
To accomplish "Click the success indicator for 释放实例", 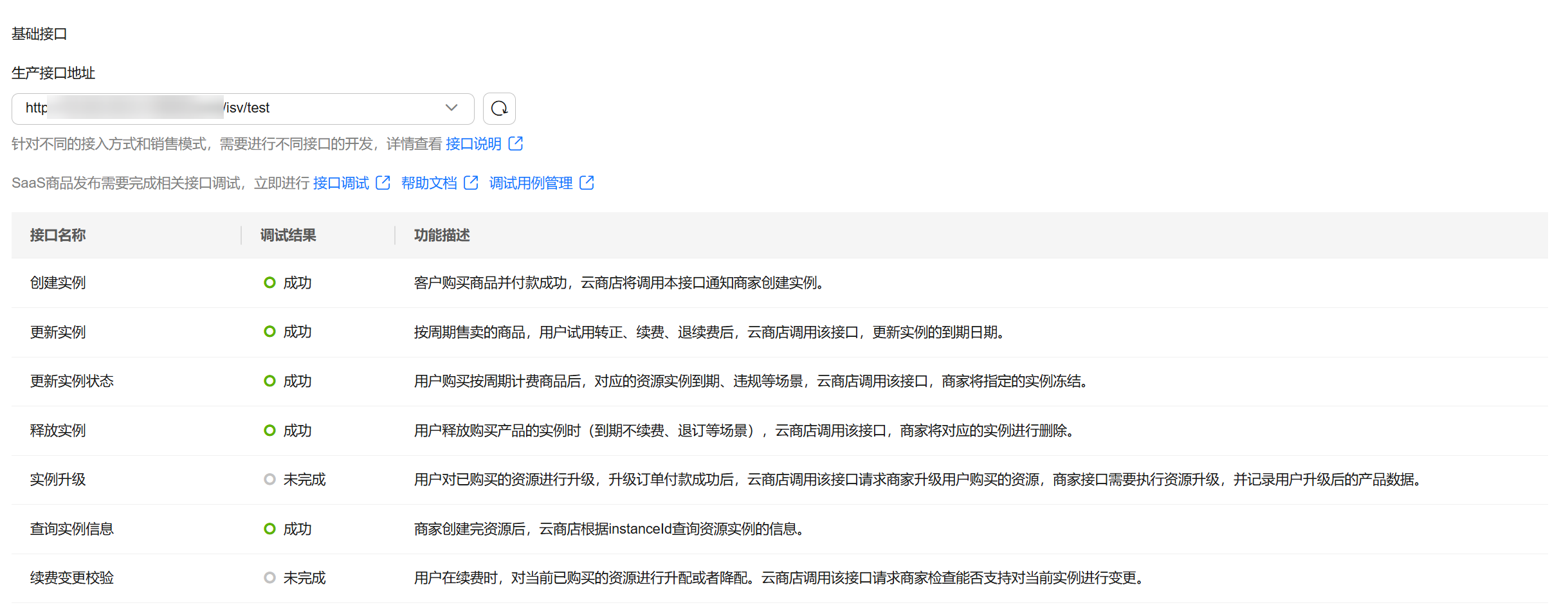I will pos(269,430).
